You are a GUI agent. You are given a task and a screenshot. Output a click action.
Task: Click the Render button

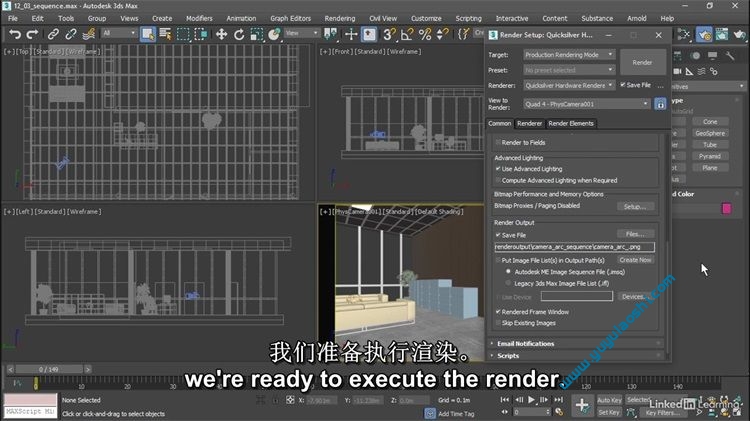point(642,62)
